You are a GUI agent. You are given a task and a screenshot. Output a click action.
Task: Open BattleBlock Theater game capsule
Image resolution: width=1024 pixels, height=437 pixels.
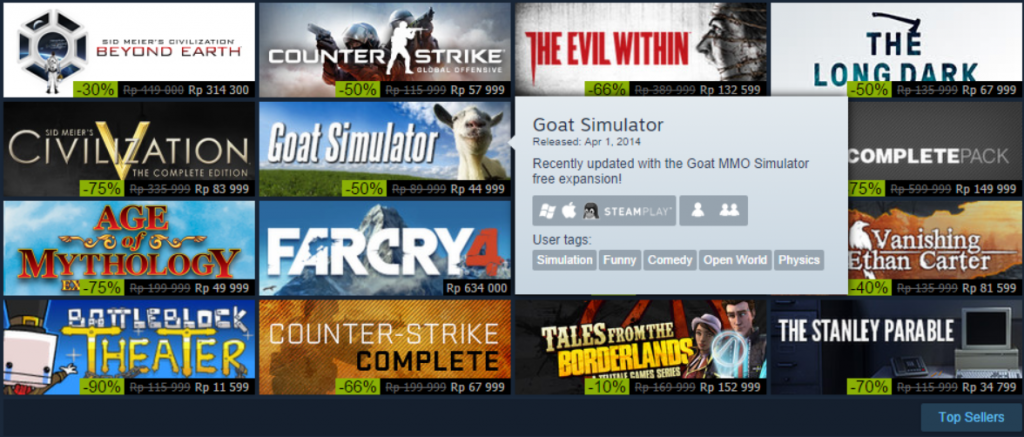pos(129,348)
